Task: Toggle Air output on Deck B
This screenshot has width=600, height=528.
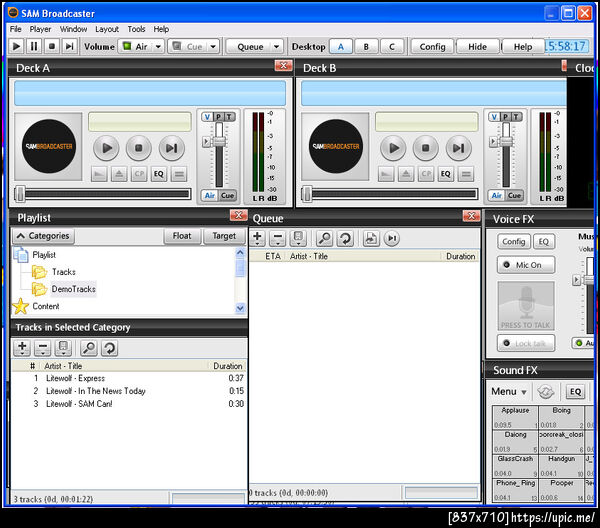Action: point(496,196)
